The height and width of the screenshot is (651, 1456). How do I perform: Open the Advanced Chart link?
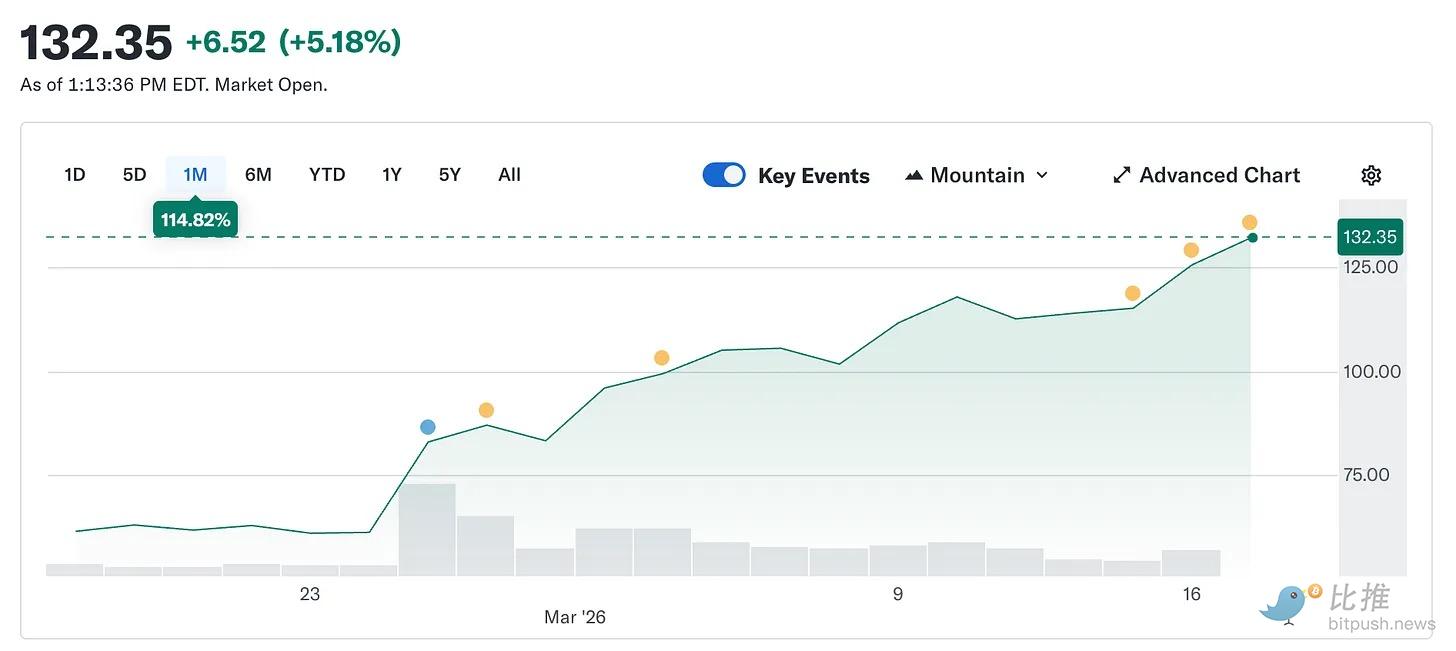[x=1219, y=175]
